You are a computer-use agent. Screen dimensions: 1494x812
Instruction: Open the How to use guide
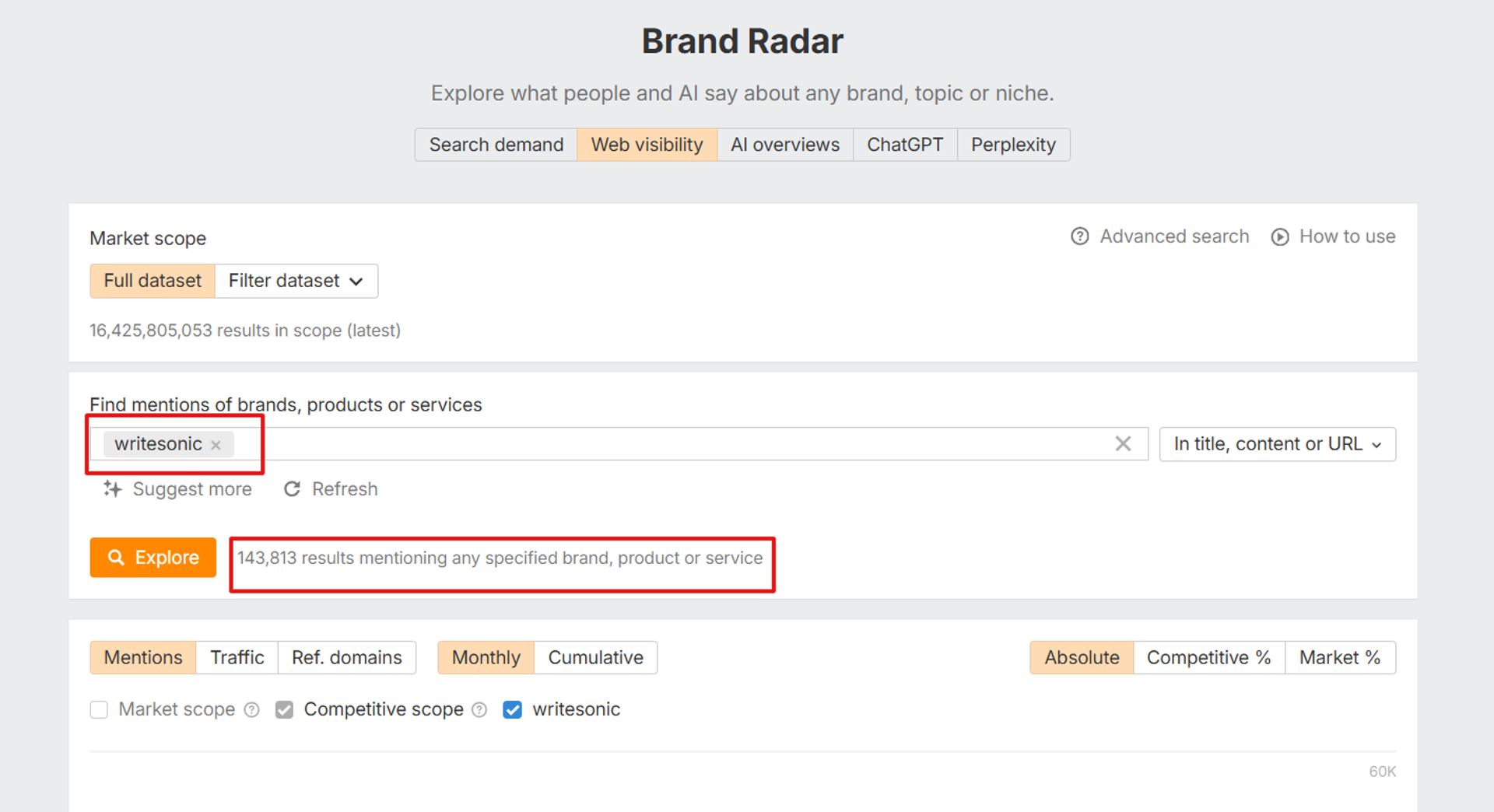coord(1333,236)
